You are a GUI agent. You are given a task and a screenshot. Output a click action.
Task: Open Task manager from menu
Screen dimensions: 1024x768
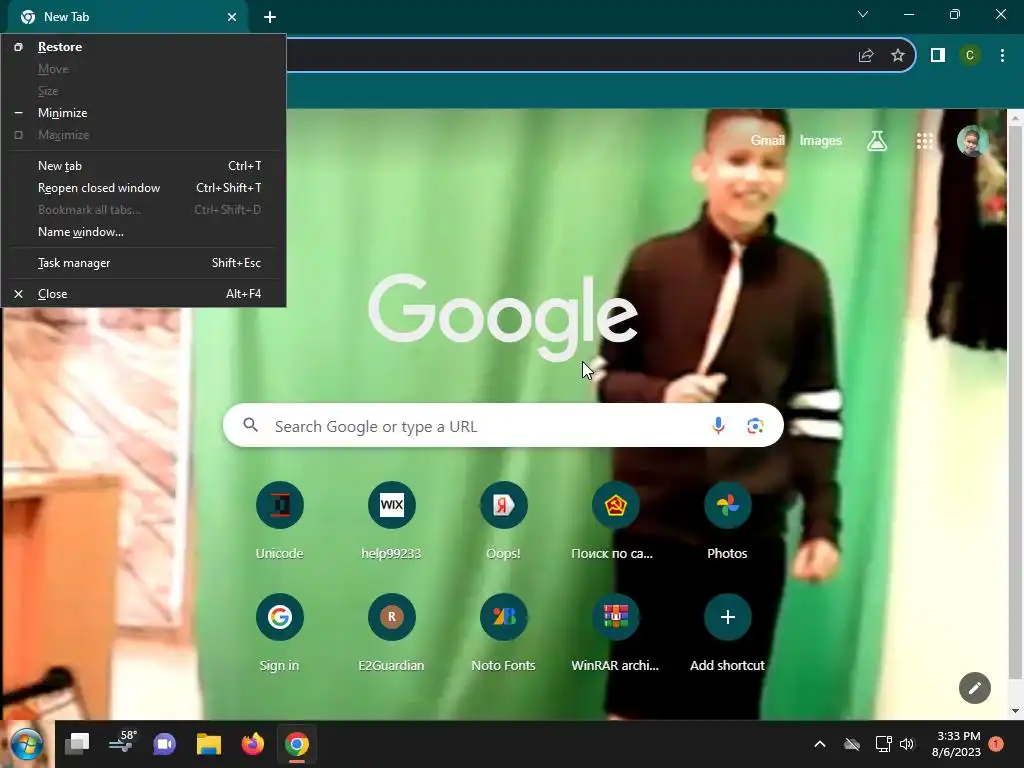coord(144,263)
